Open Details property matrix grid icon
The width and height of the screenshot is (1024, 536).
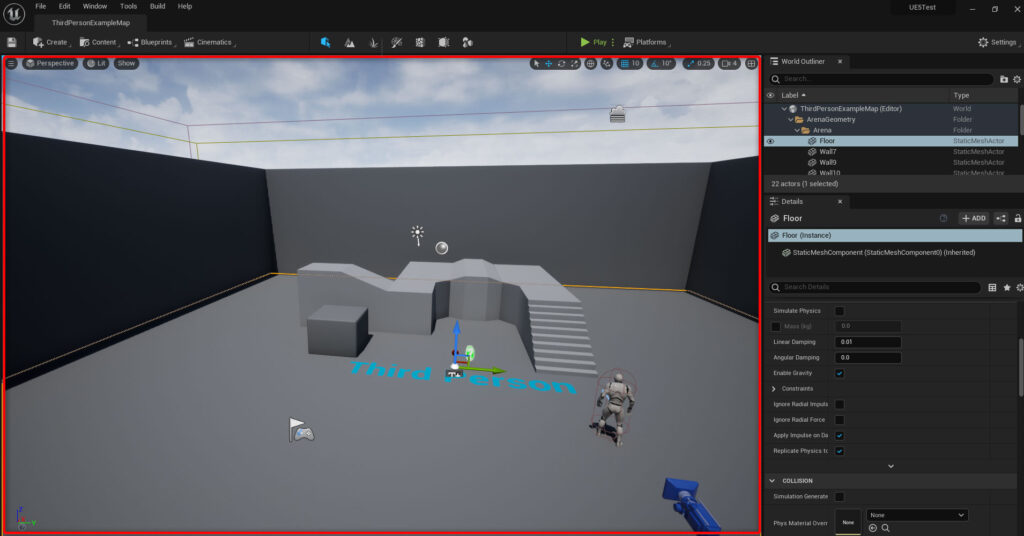(992, 287)
